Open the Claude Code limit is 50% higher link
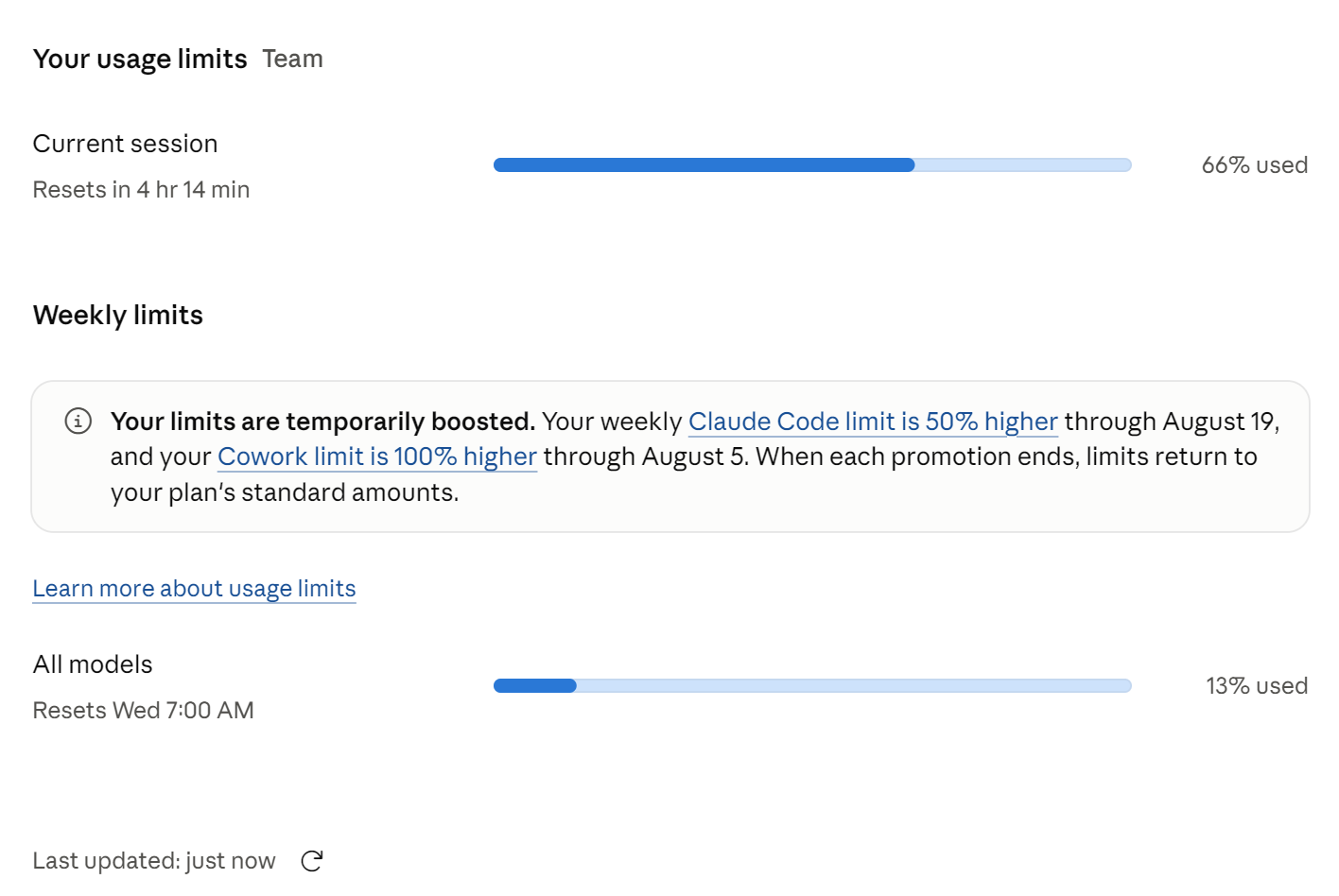 coord(873,422)
